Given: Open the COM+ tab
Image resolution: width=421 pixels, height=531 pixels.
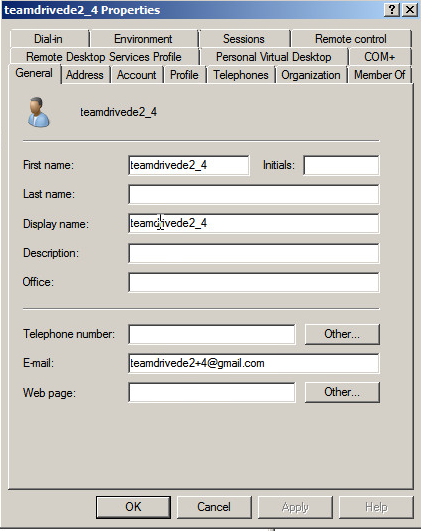Looking at the screenshot, I should 380,57.
